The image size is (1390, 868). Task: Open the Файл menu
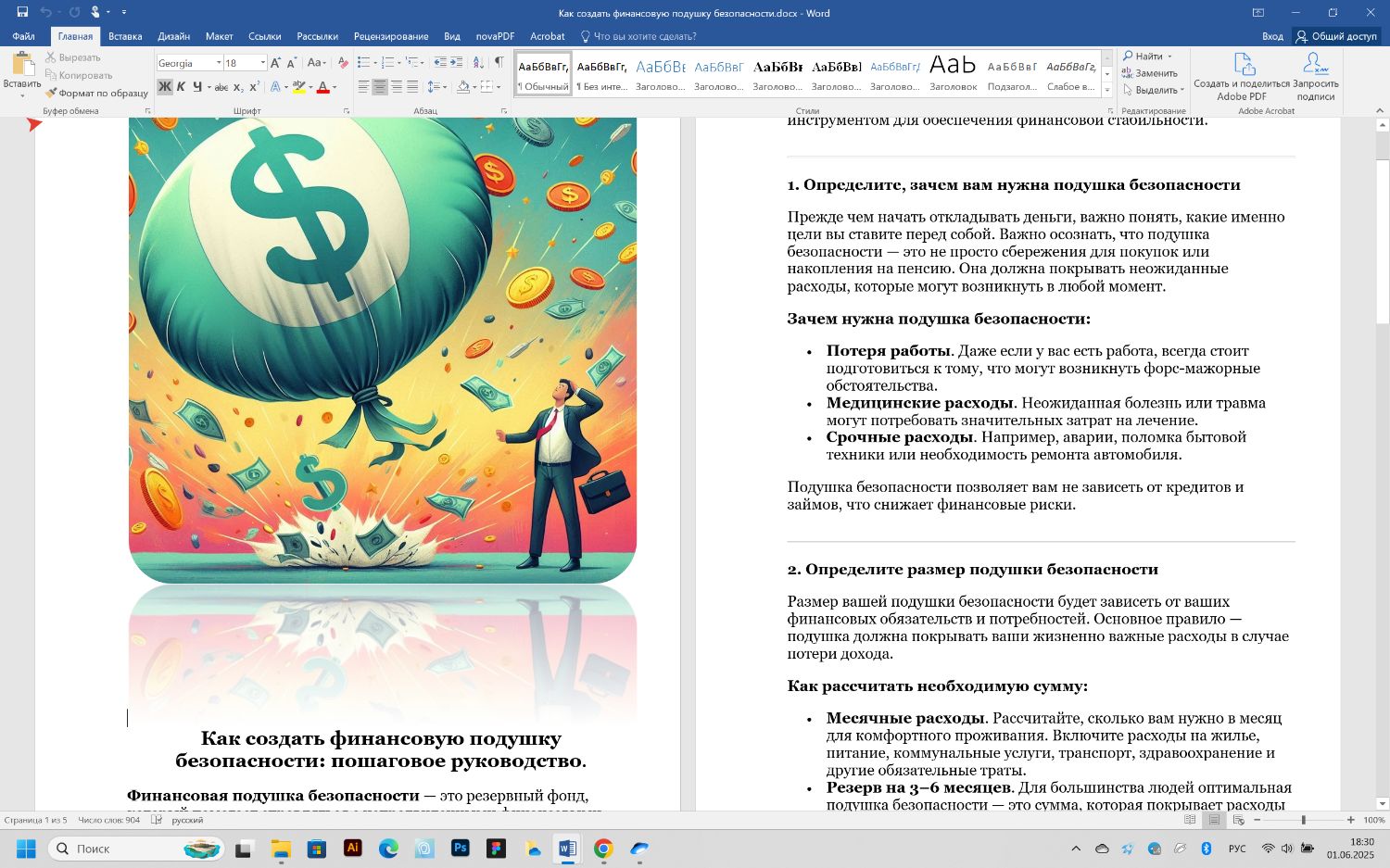pos(23,36)
